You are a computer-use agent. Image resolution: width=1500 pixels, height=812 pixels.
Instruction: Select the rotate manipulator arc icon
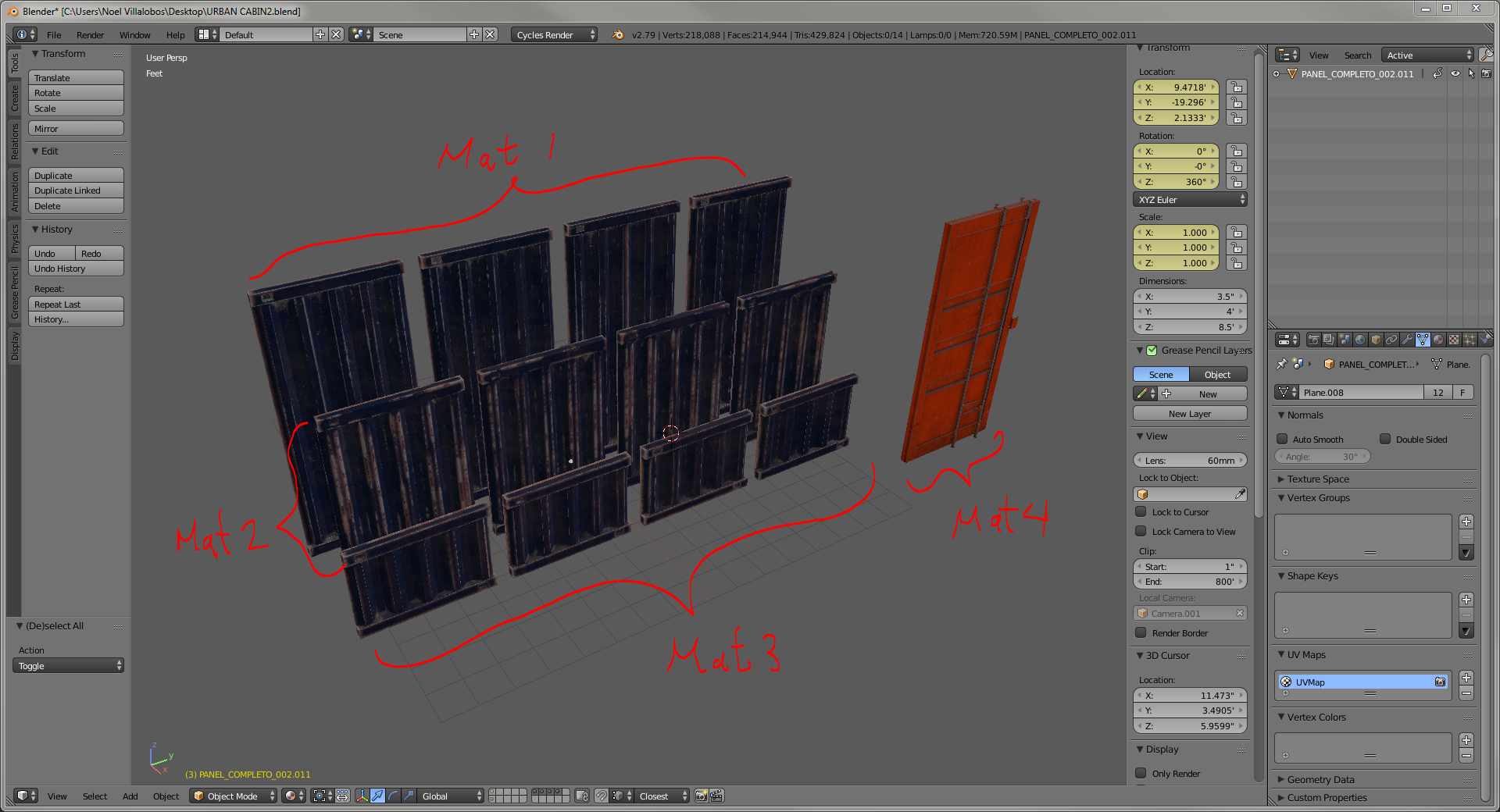(x=393, y=796)
